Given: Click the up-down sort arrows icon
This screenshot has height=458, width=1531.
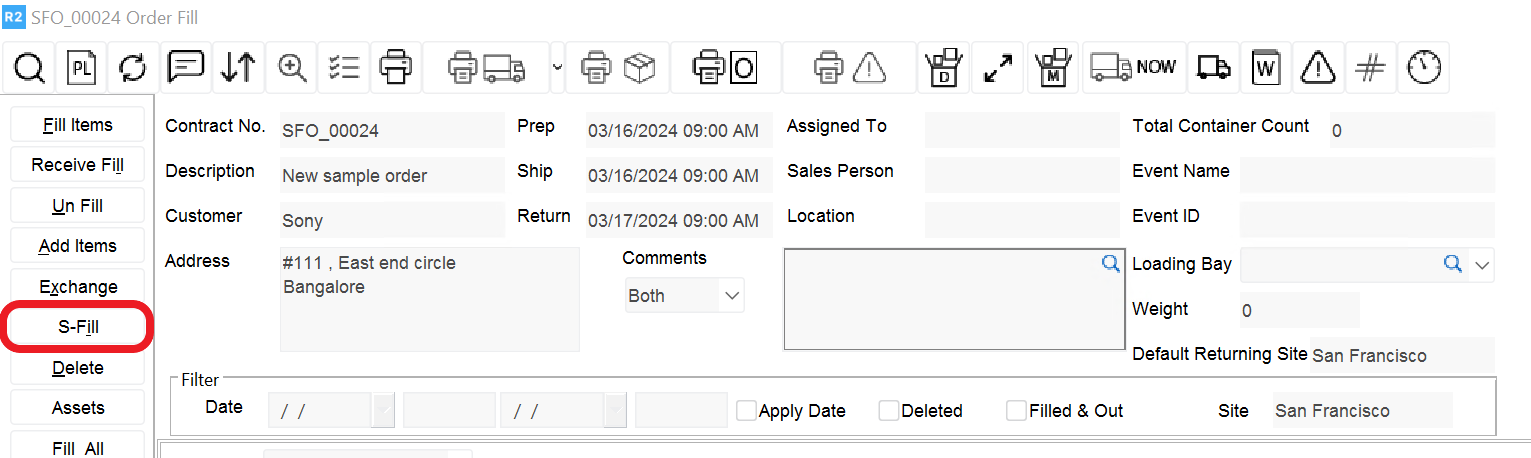Looking at the screenshot, I should [238, 68].
